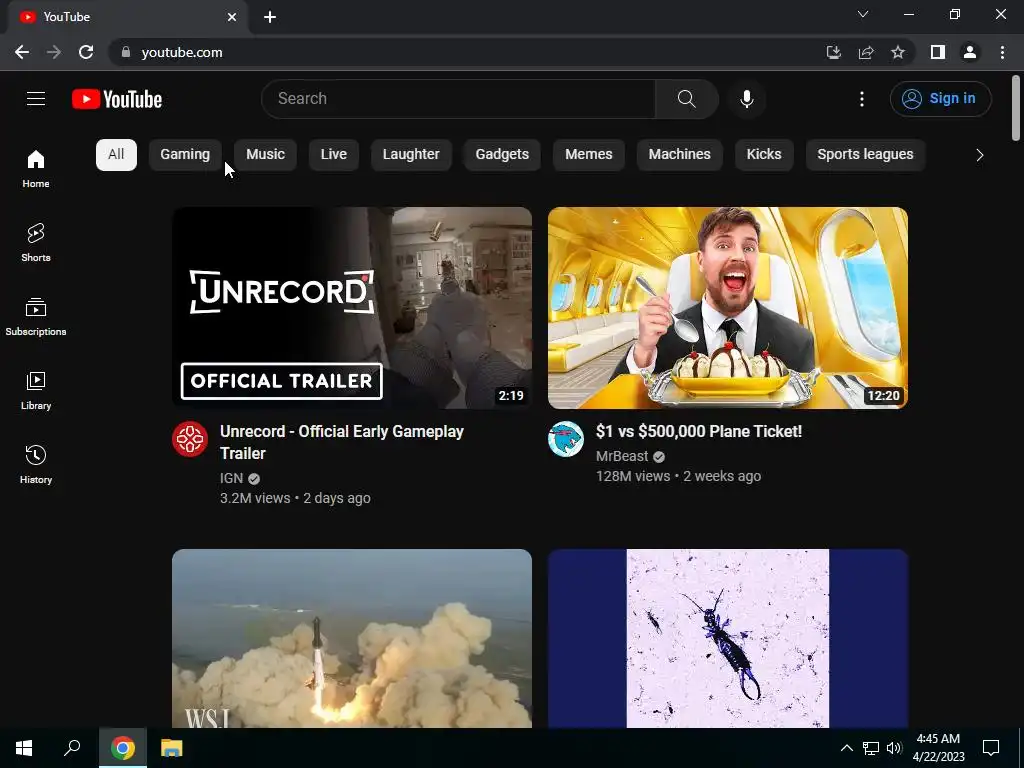Open MrBeast channel avatar
Screen dimensions: 1024x768
(566, 439)
